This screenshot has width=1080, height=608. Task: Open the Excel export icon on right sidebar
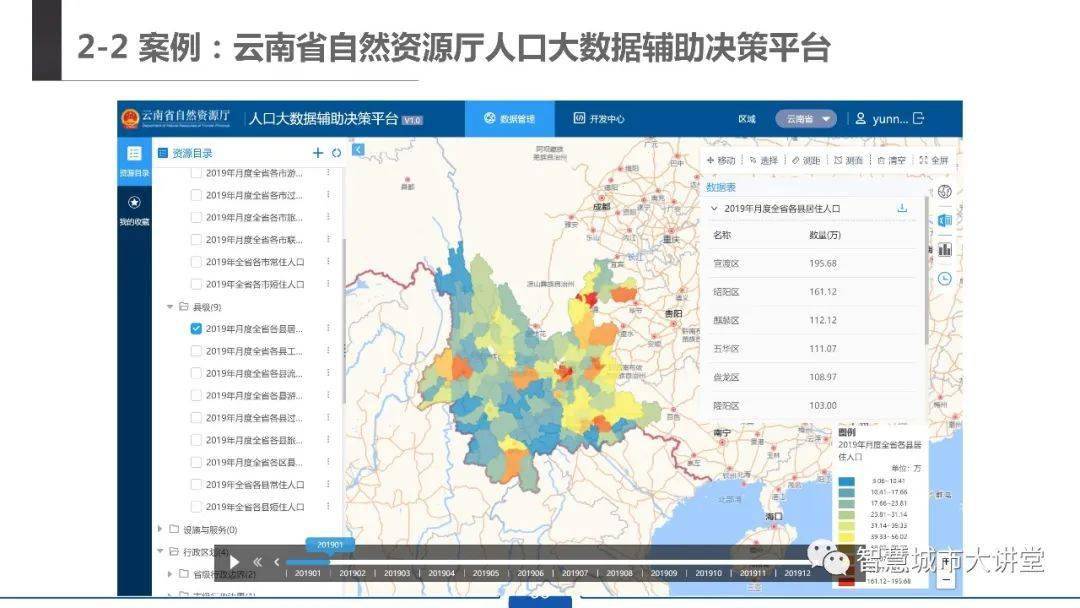pyautogui.click(x=944, y=221)
